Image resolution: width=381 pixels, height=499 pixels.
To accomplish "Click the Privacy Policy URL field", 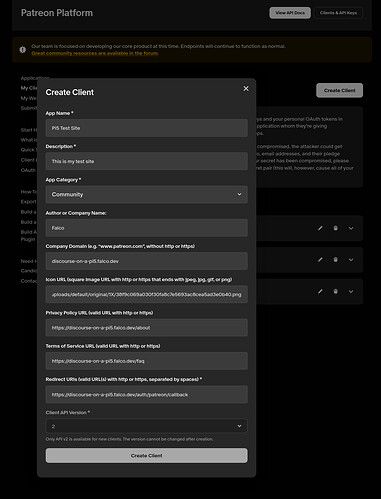I will pyautogui.click(x=147, y=328).
